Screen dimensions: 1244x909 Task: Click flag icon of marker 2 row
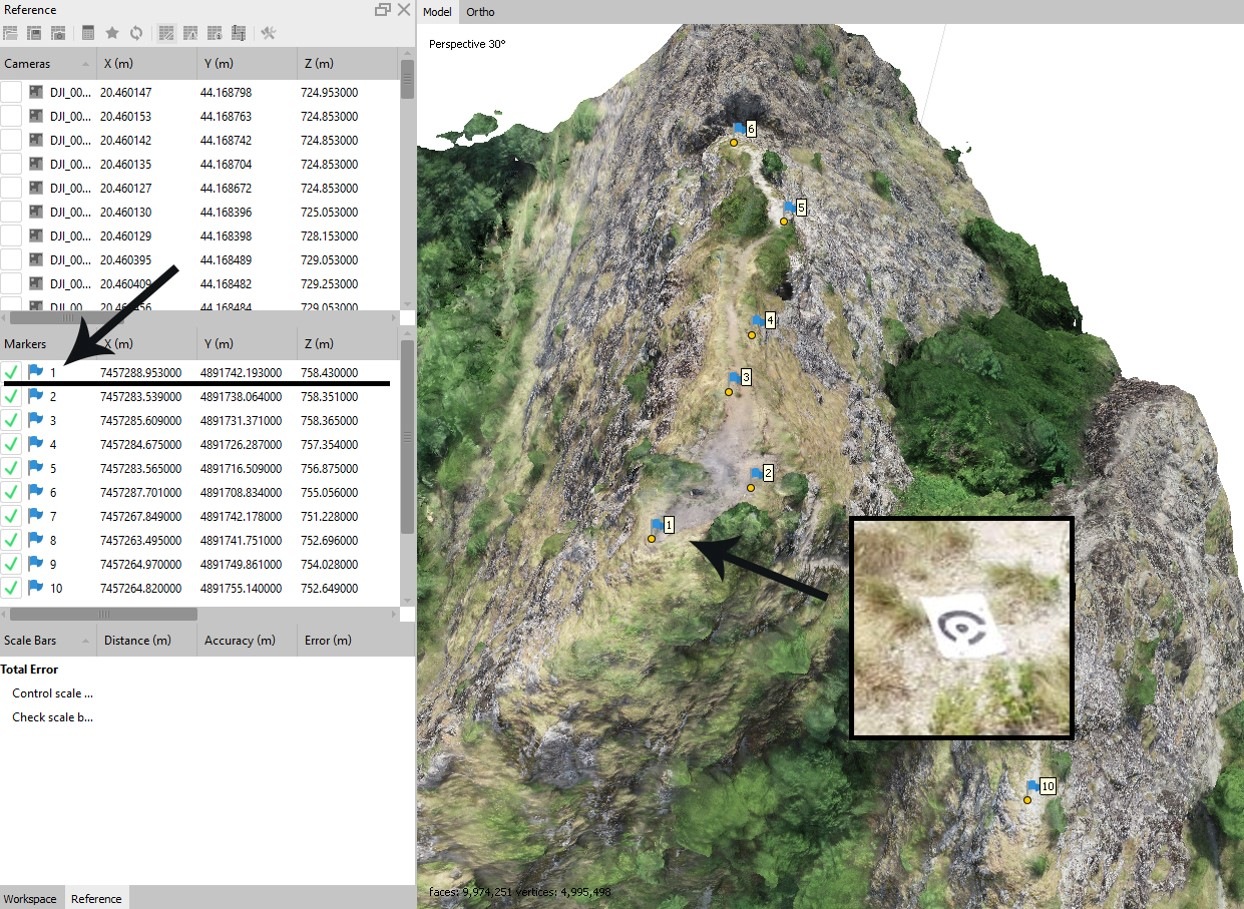tap(36, 396)
